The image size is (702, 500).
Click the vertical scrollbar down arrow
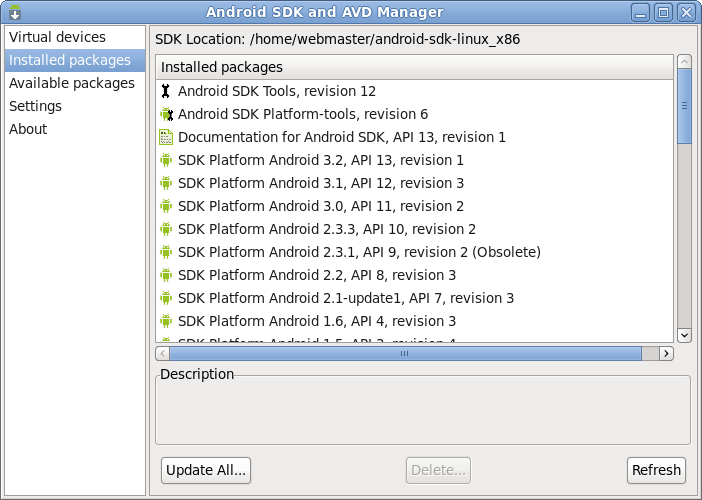[684, 335]
